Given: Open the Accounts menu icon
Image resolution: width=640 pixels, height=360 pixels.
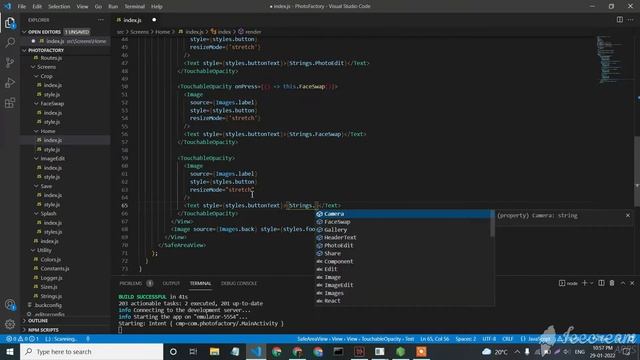Looking at the screenshot, I should (x=10, y=304).
